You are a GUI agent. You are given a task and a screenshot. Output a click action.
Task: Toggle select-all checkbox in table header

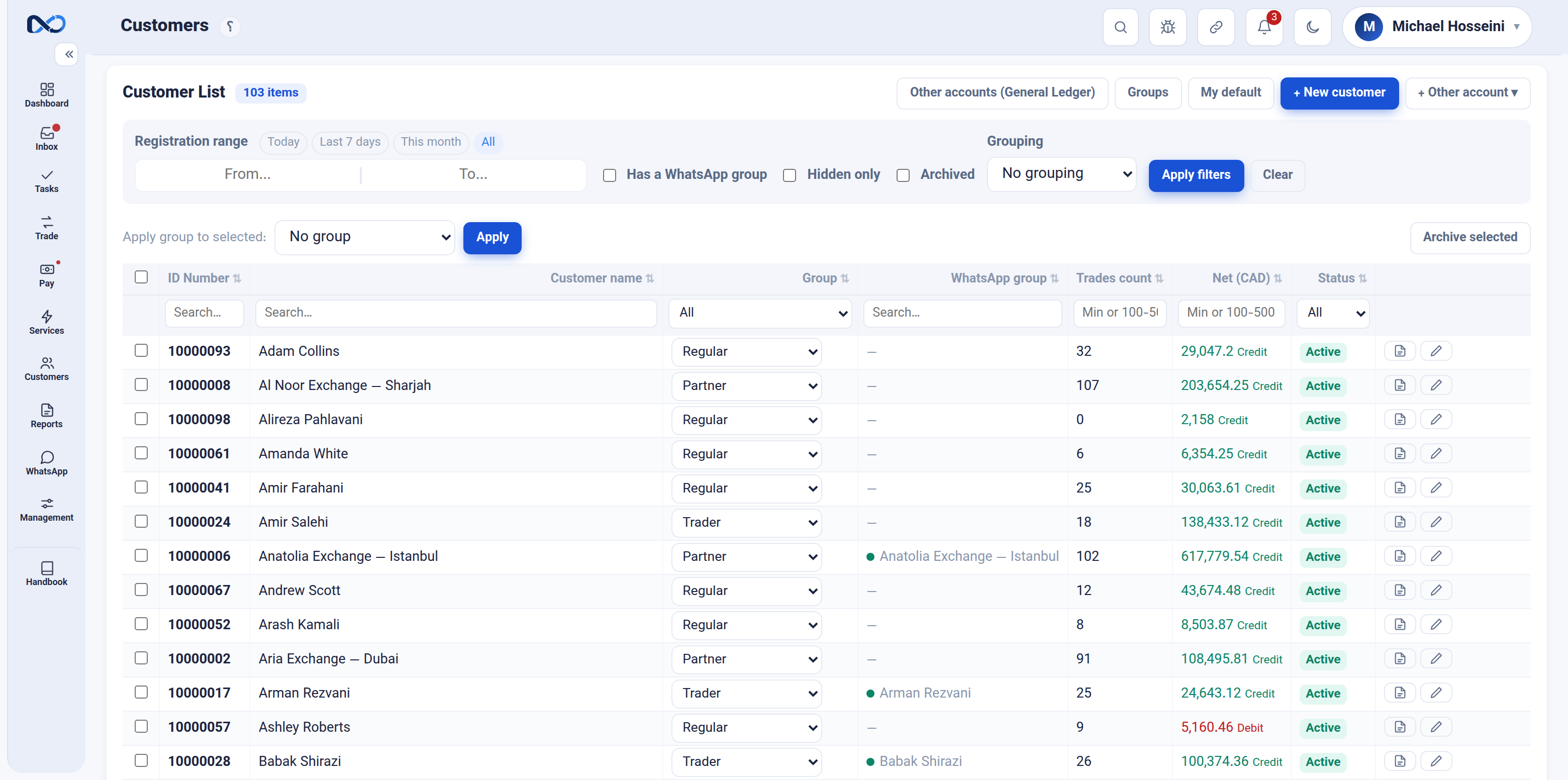[x=141, y=277]
